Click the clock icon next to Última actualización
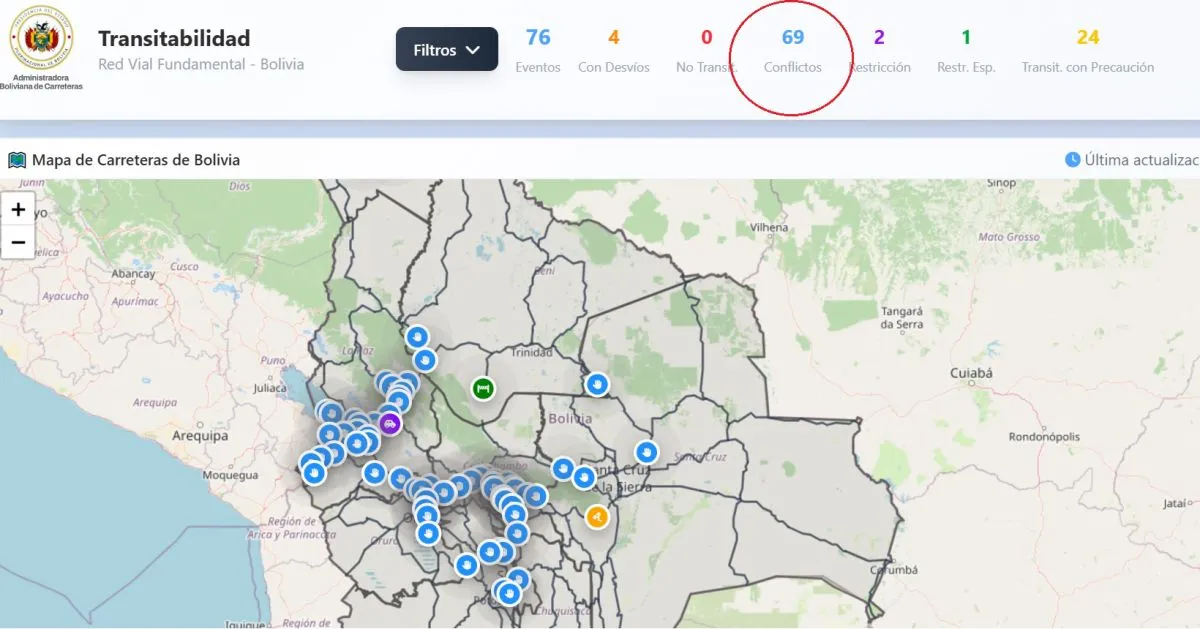 pos(1072,160)
